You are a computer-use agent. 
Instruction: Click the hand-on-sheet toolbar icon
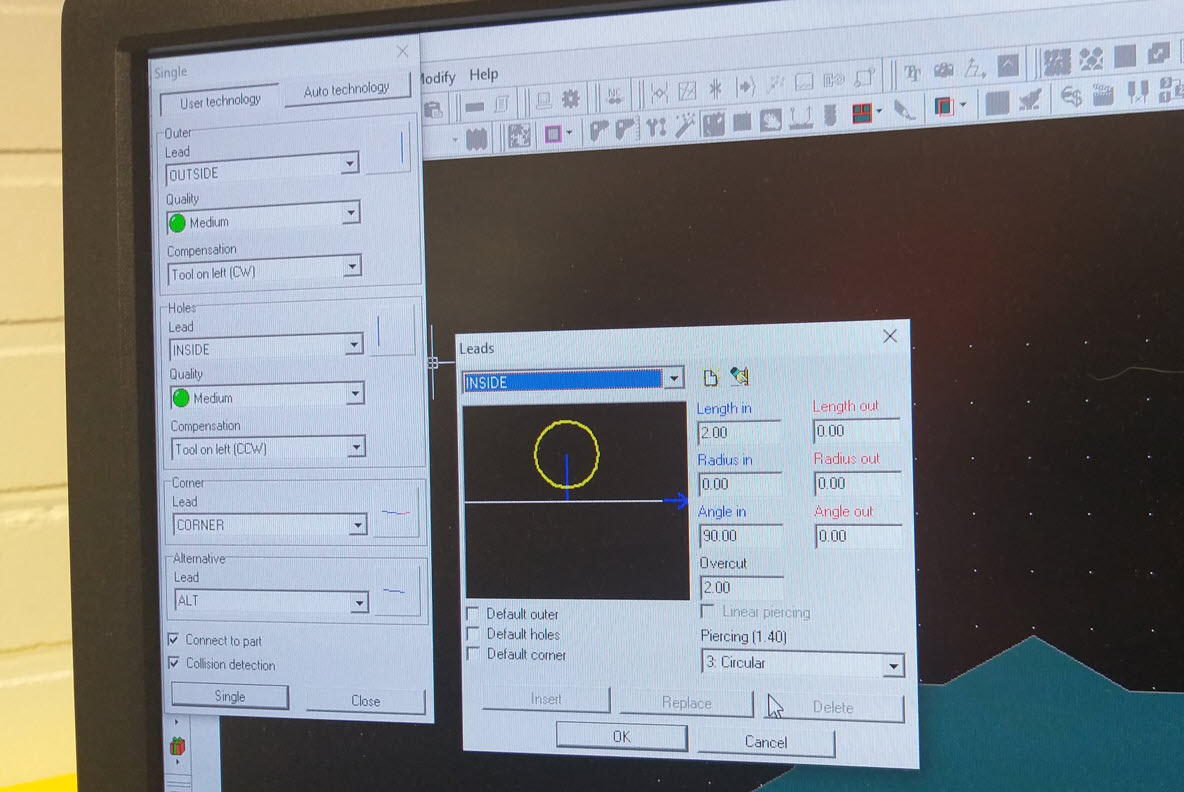click(770, 120)
